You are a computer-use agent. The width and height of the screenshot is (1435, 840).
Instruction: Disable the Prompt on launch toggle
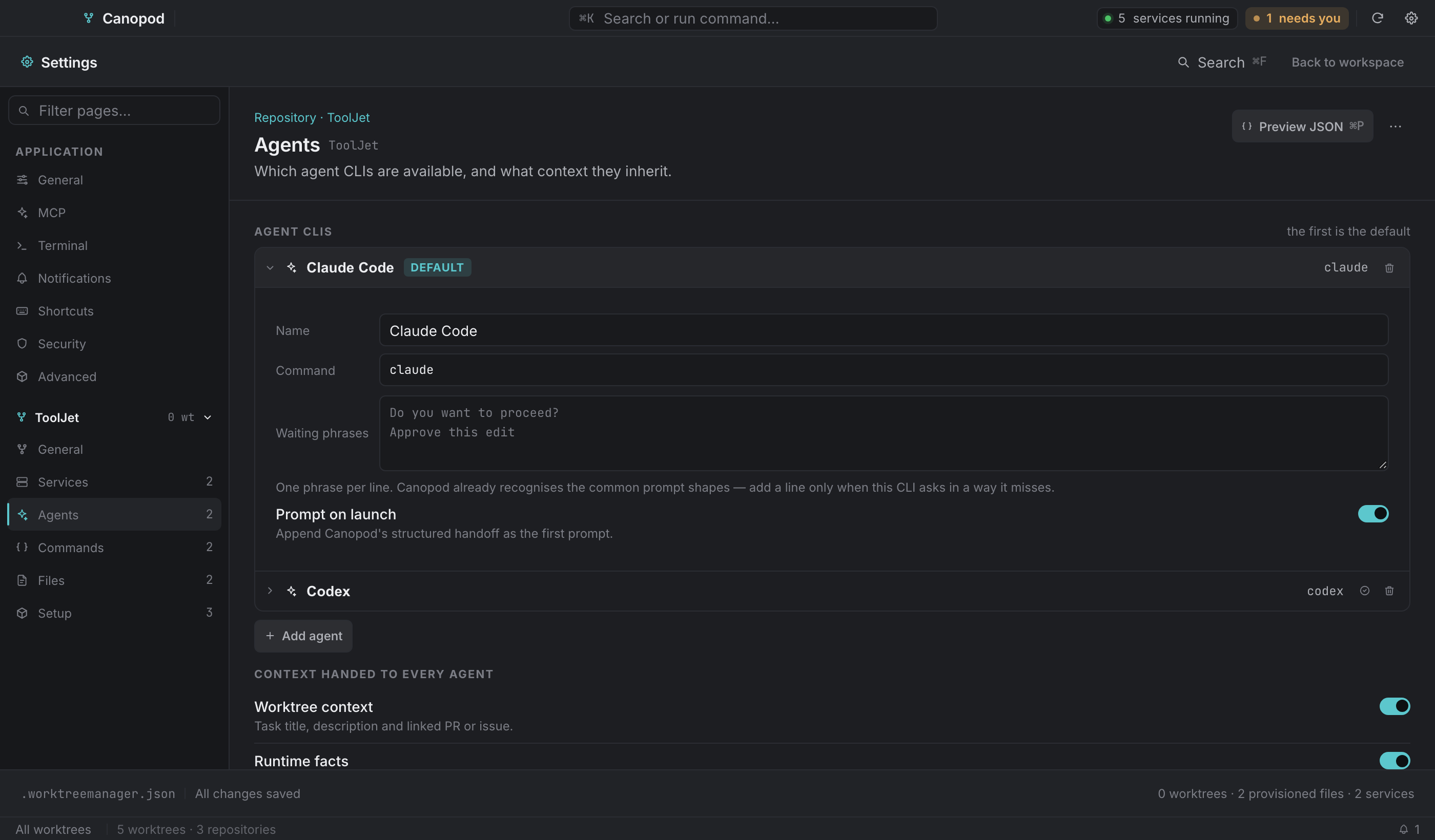tap(1373, 514)
